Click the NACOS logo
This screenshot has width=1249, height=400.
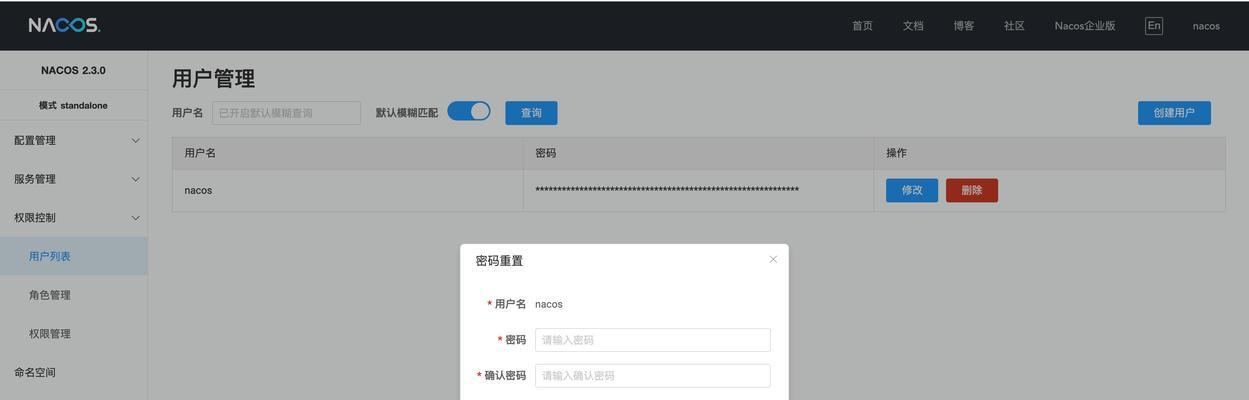click(64, 25)
